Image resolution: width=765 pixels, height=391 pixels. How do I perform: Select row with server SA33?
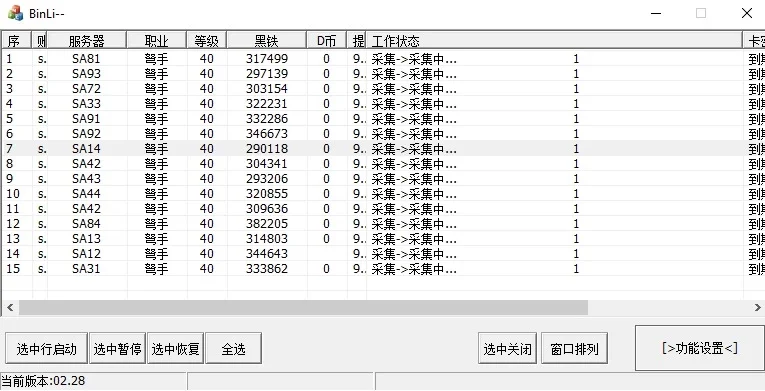point(383,103)
